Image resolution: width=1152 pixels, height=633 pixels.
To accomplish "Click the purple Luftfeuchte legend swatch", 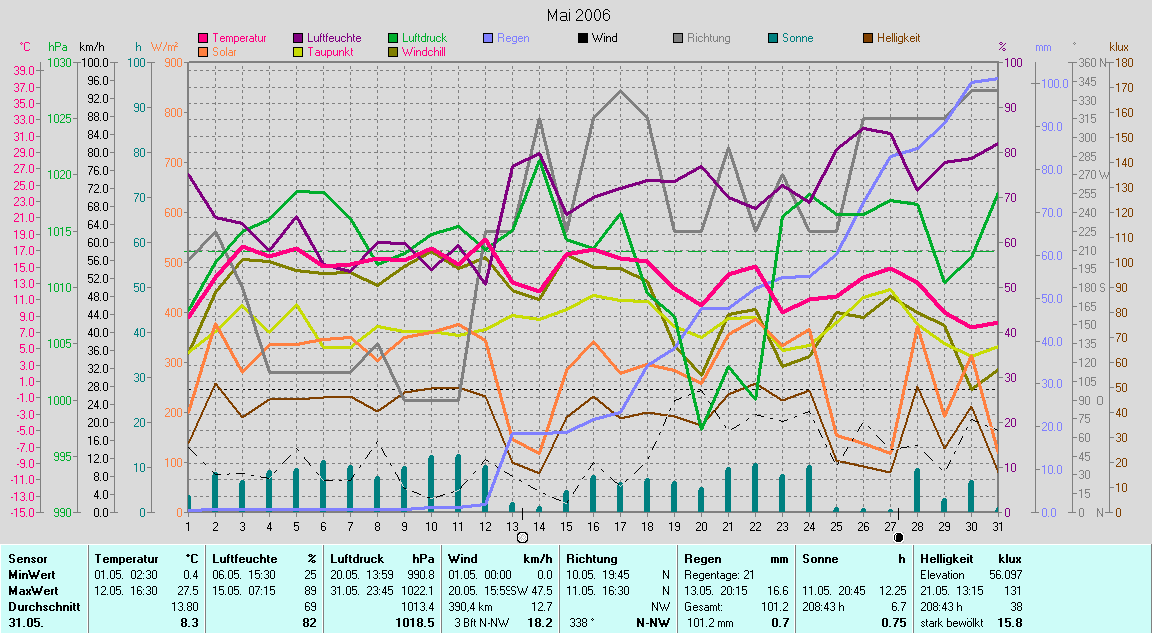I will (298, 38).
